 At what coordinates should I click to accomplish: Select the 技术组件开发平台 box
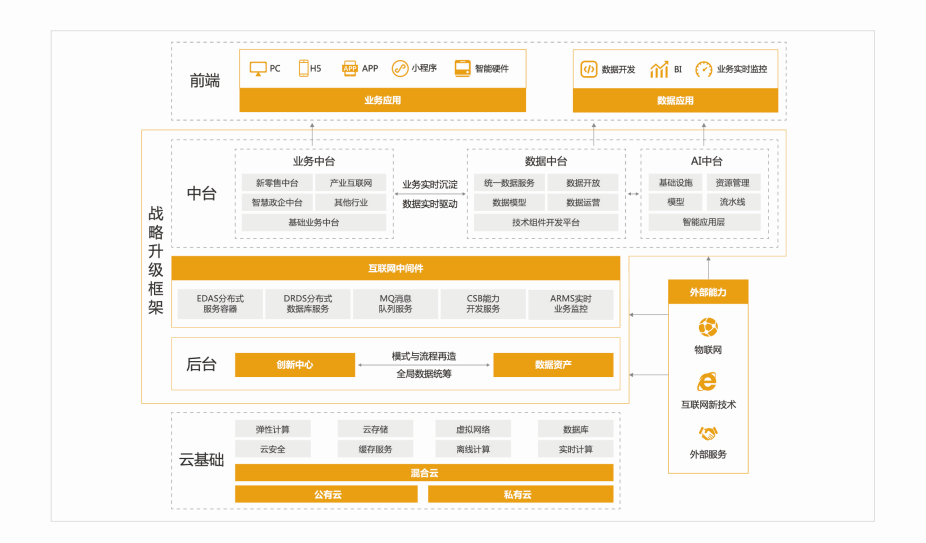(x=546, y=222)
